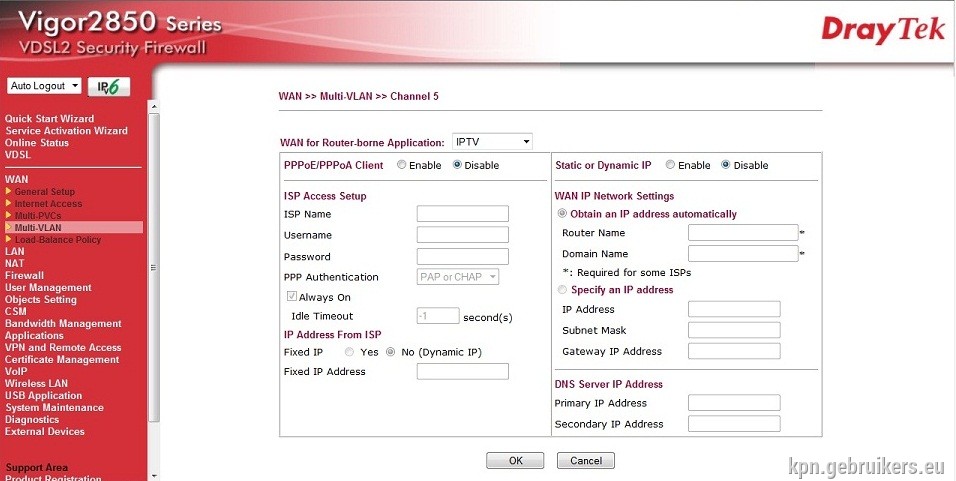
Task: Click the Idle Timeout field
Action: [438, 316]
